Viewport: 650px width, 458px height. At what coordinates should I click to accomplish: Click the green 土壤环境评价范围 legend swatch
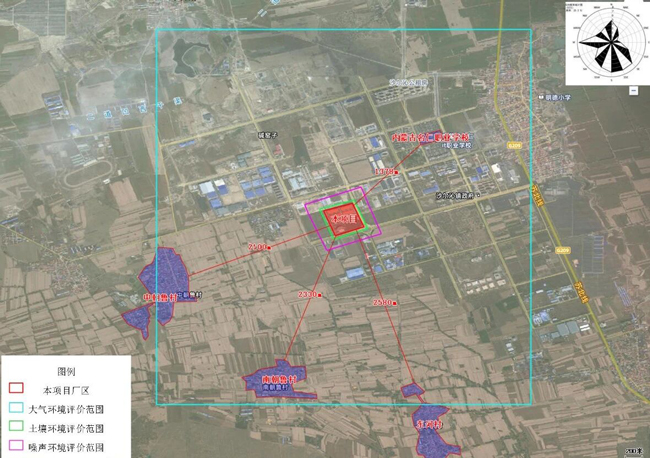pos(17,427)
